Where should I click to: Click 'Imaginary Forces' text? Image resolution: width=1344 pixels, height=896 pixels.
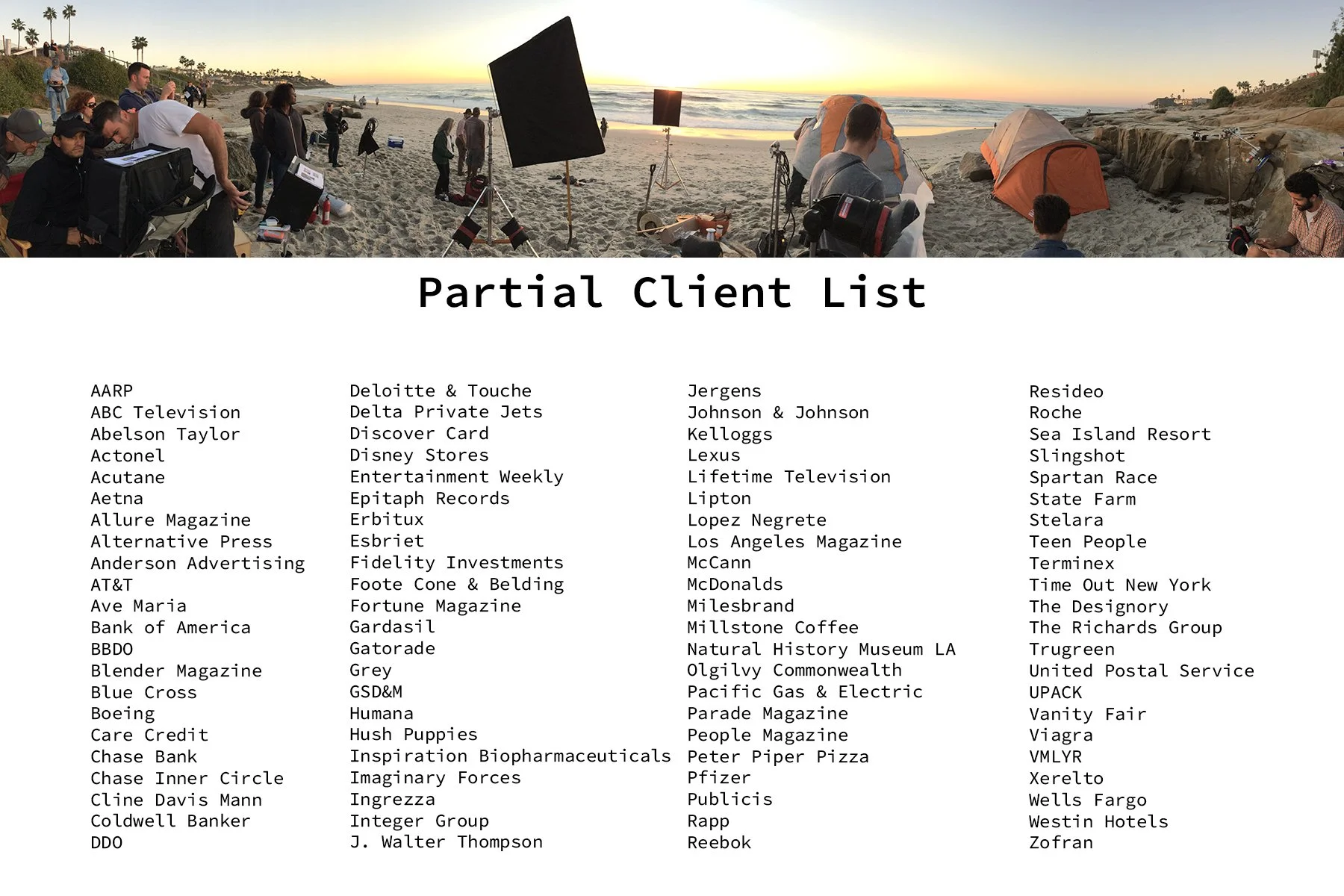click(x=435, y=777)
